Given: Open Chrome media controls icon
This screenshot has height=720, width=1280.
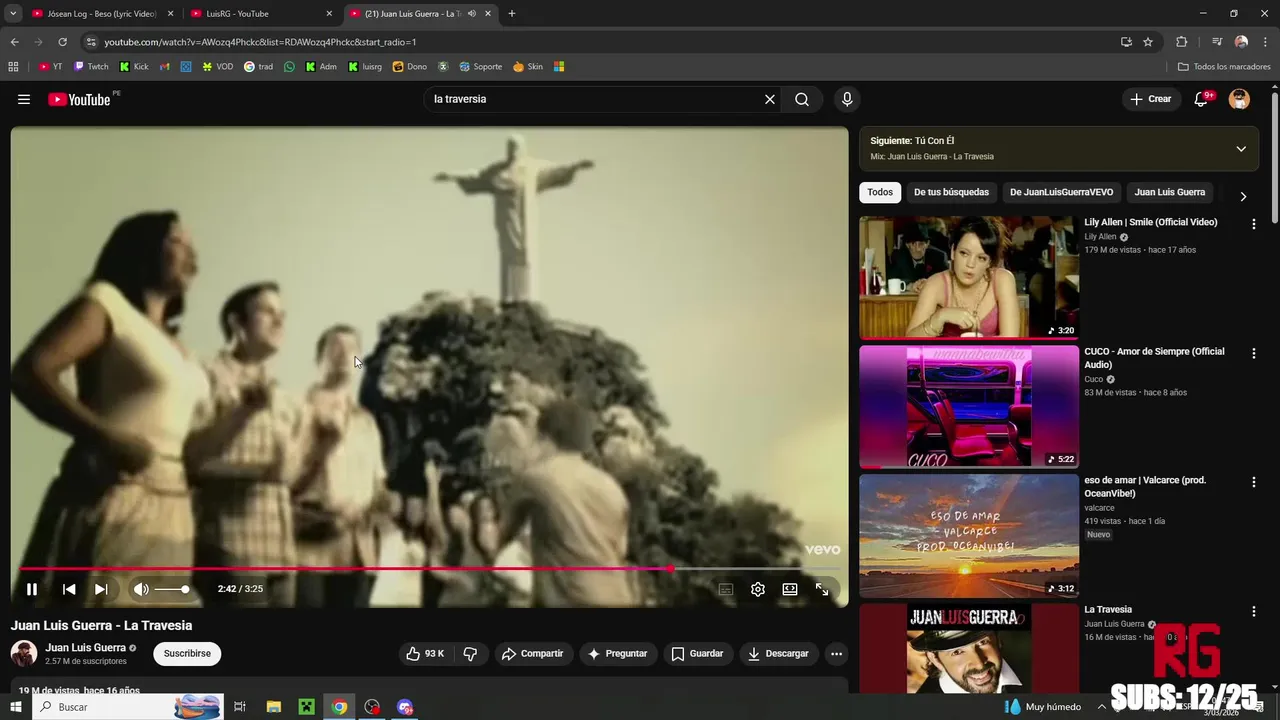Looking at the screenshot, I should (1217, 42).
